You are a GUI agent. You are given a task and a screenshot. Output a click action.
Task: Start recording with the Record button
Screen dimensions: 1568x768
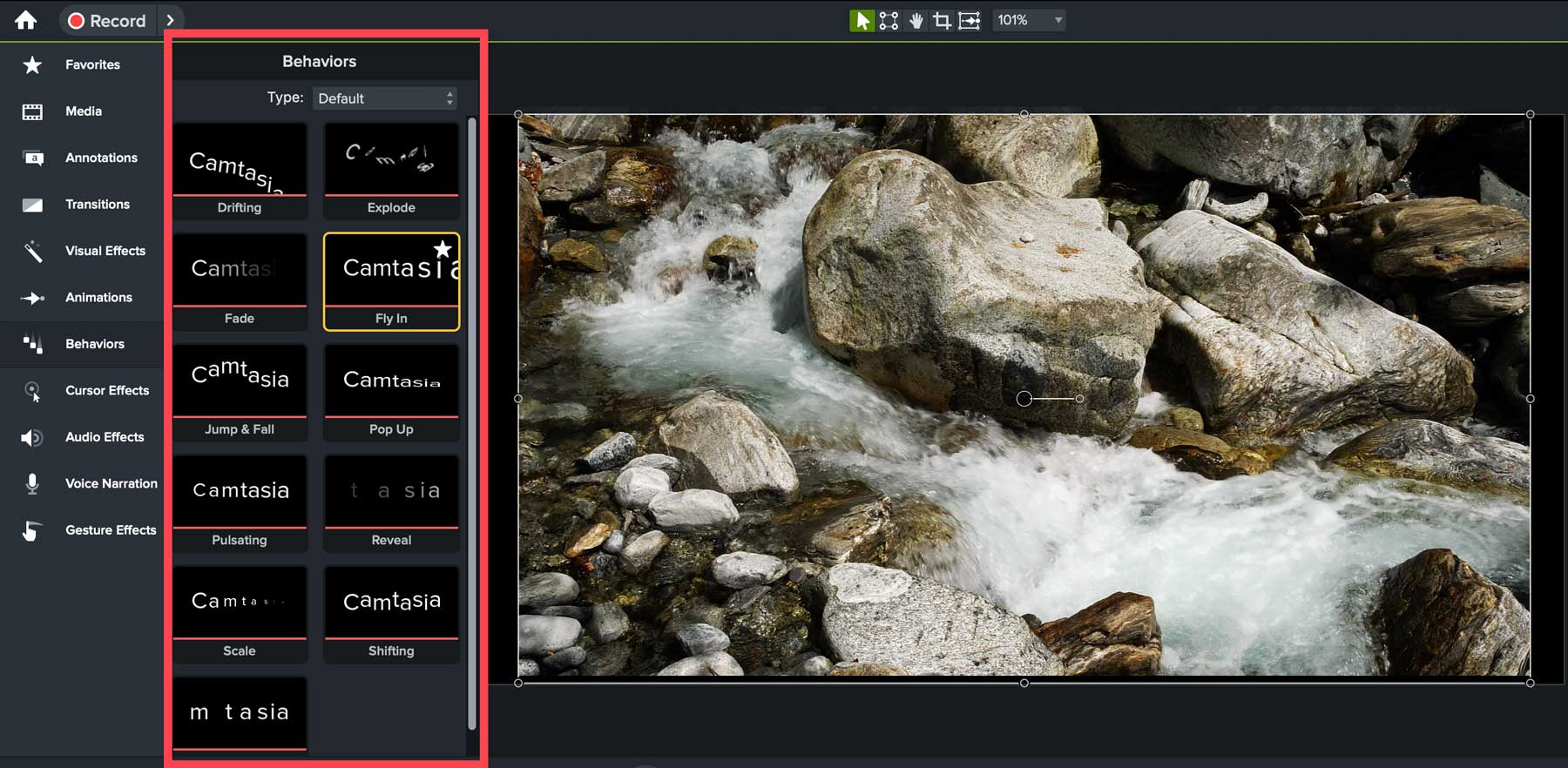tap(107, 20)
